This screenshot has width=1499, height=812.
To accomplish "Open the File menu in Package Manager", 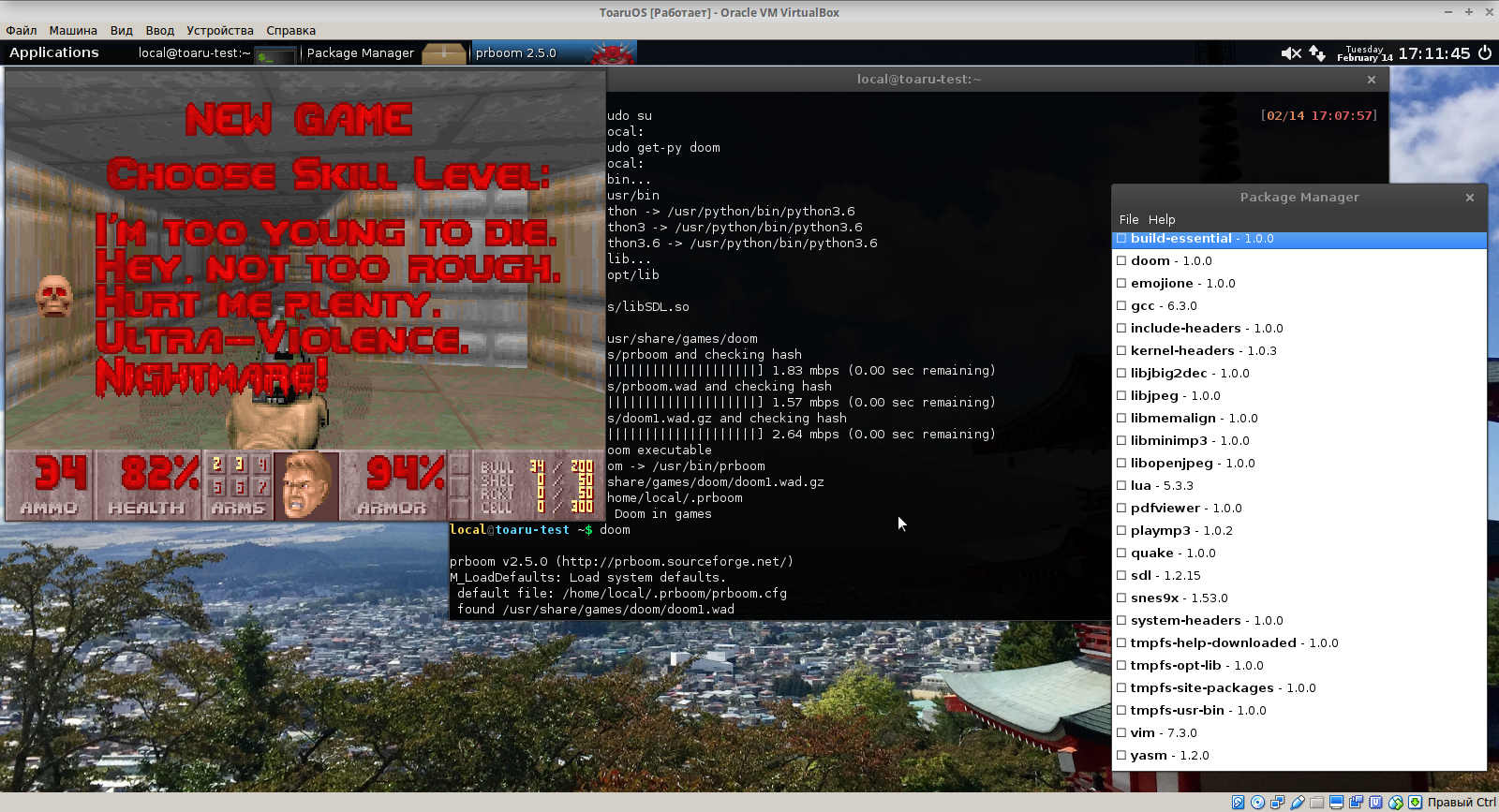I will tap(1129, 219).
